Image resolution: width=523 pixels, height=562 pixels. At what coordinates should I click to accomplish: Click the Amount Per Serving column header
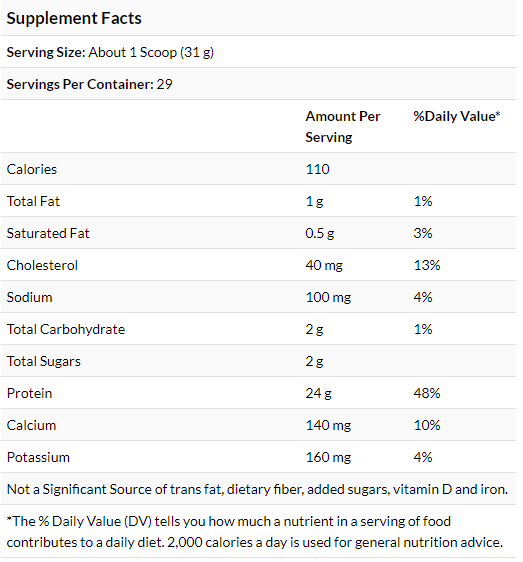[x=342, y=127]
